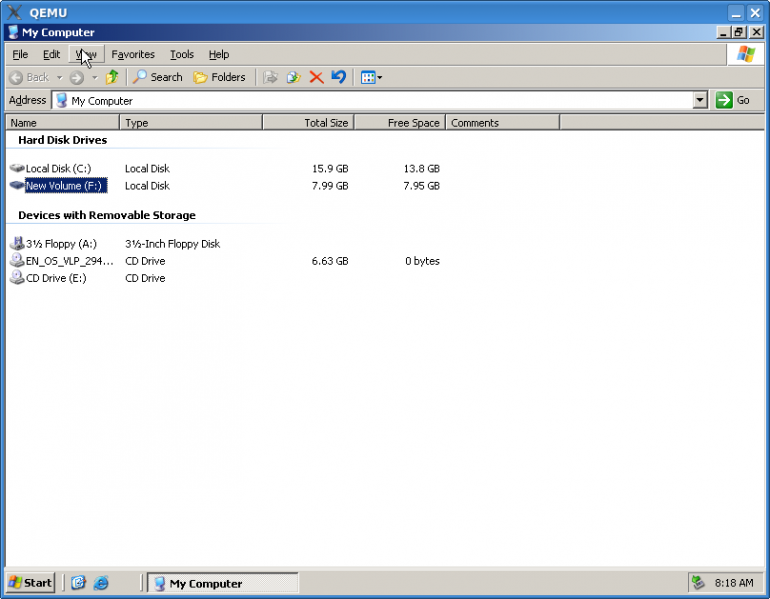Select the CD Drive (E:) item

tap(55, 278)
